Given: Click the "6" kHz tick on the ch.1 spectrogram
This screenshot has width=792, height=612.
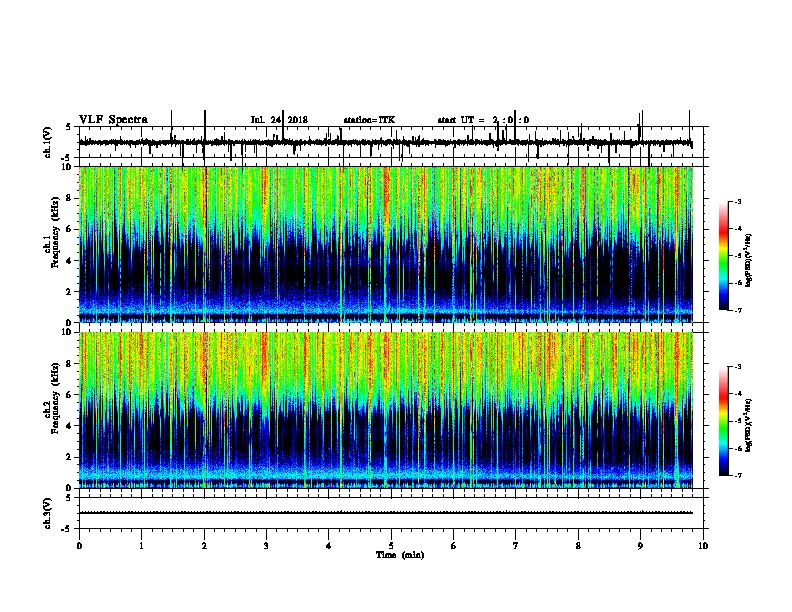Looking at the screenshot, I should pos(70,229).
